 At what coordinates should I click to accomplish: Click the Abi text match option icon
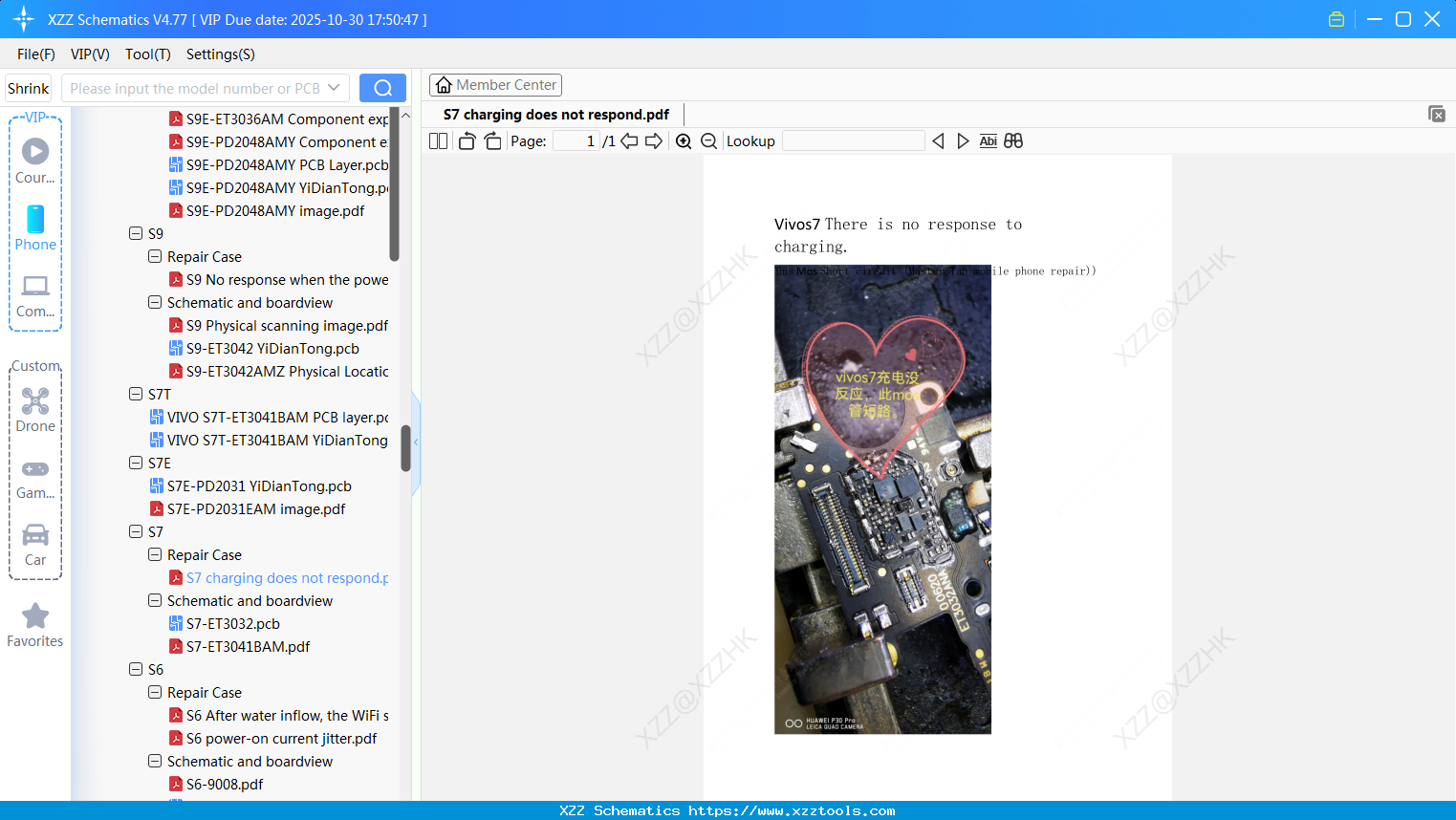(989, 141)
